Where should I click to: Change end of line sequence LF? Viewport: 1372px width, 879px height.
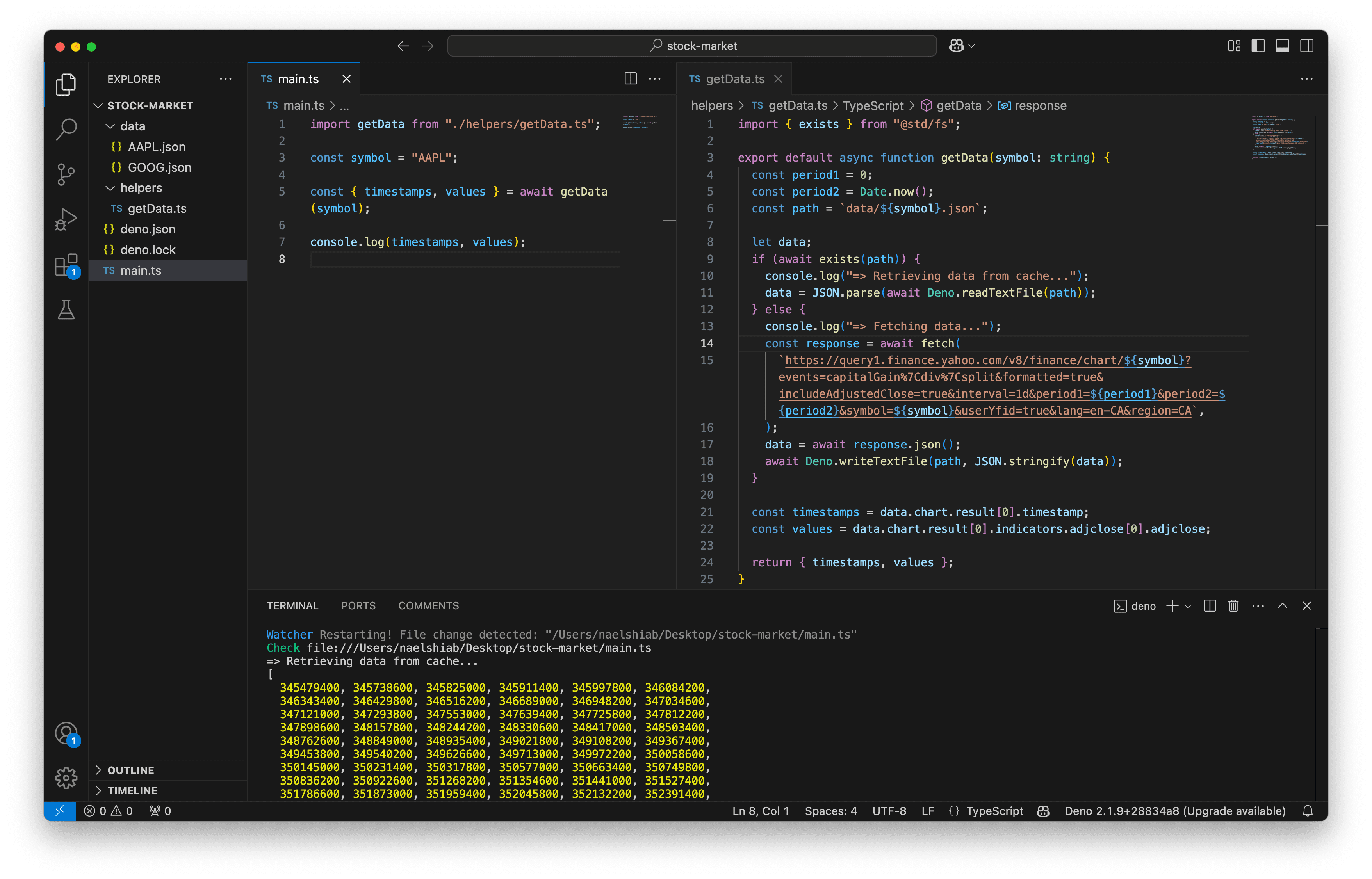pyautogui.click(x=928, y=811)
